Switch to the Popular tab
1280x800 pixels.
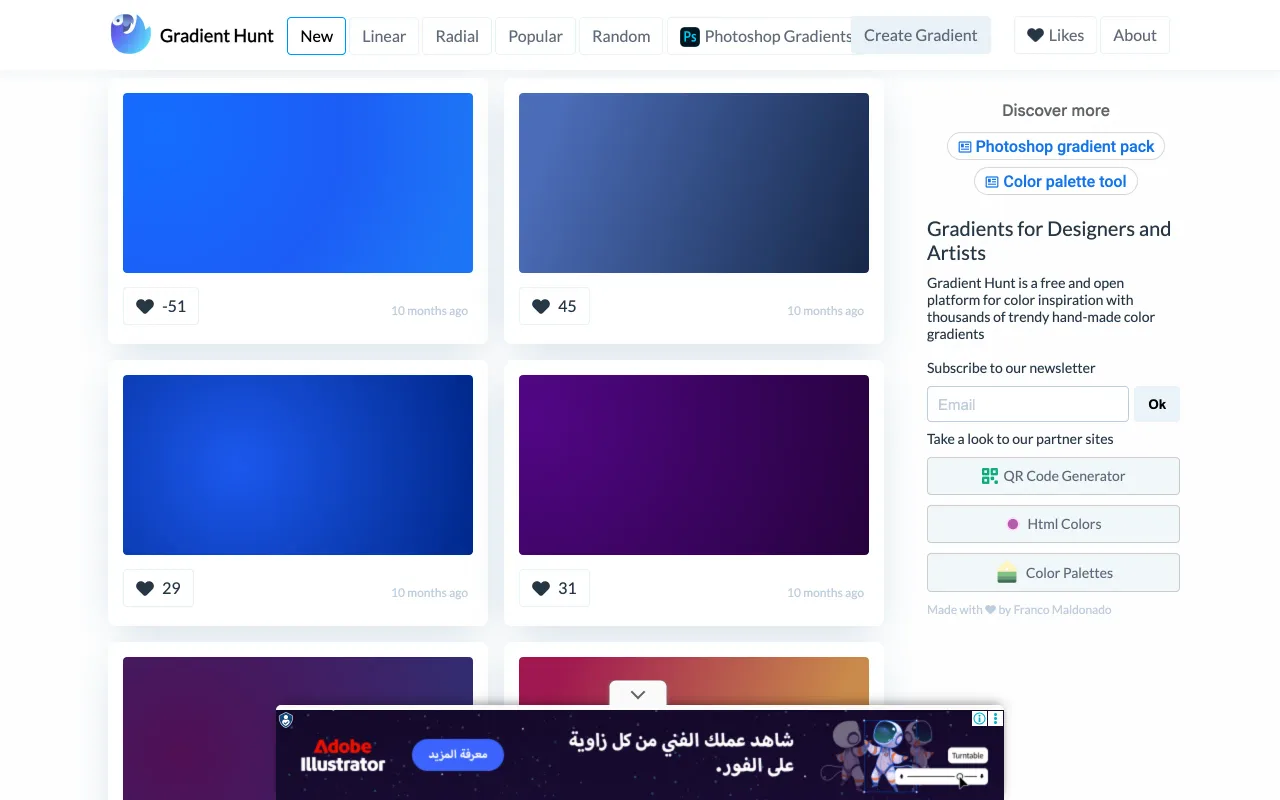pyautogui.click(x=535, y=36)
